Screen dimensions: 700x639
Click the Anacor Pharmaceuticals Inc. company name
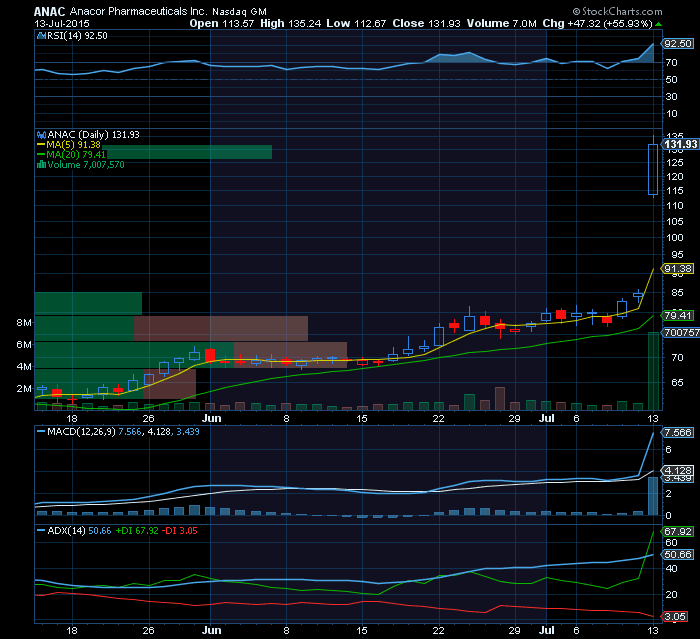click(x=138, y=12)
